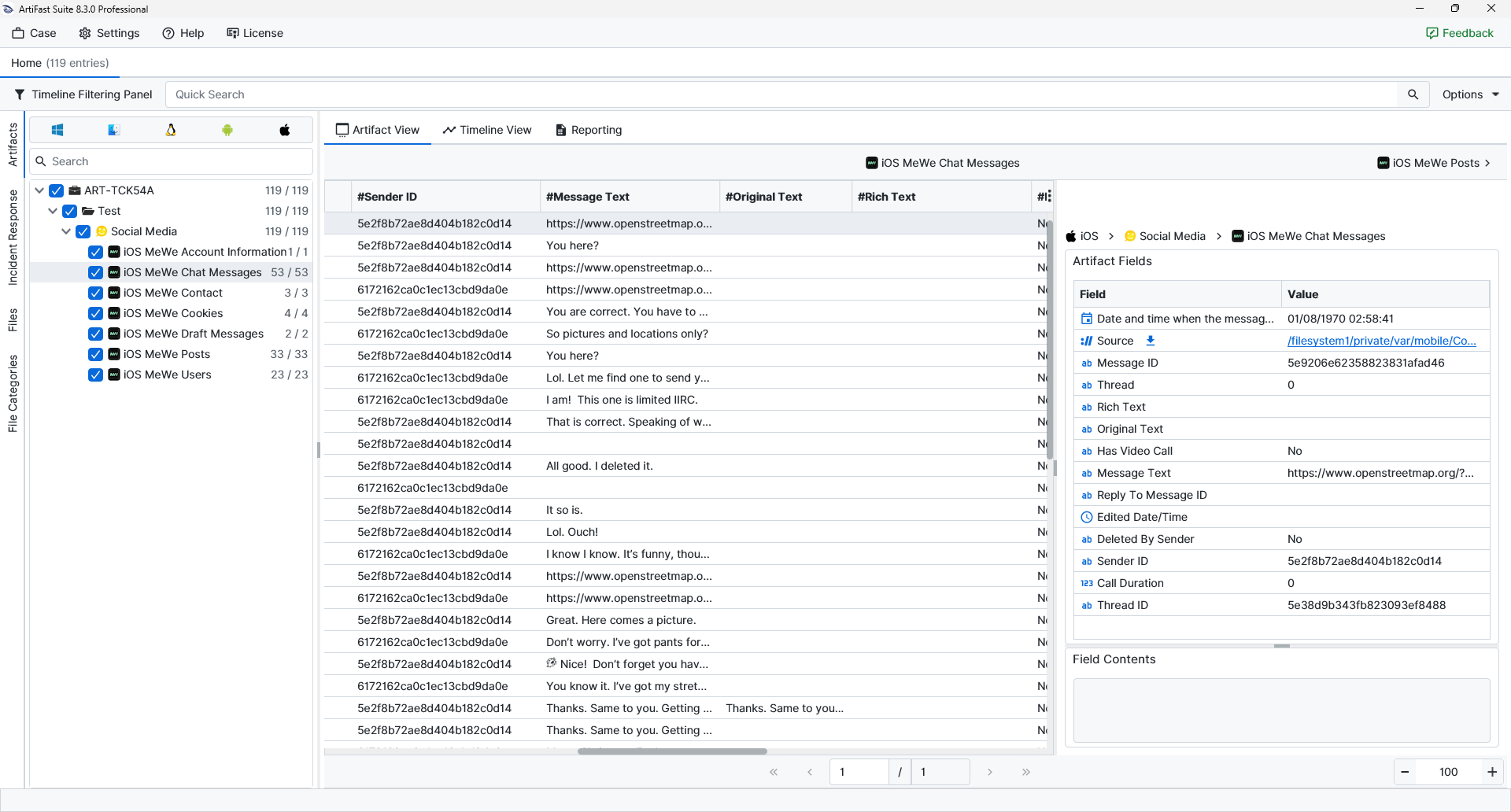The width and height of the screenshot is (1511, 812).
Task: Switch to the Timeline View tab
Action: click(487, 130)
